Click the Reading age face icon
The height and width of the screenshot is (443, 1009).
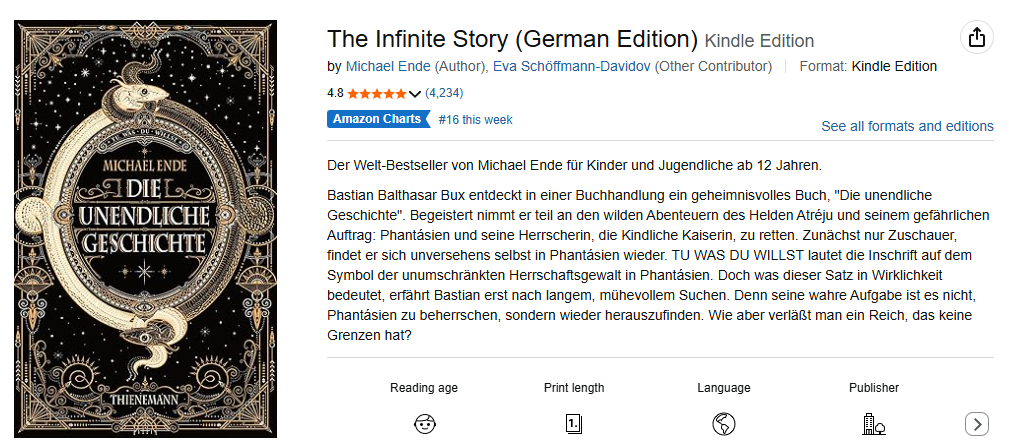click(424, 424)
